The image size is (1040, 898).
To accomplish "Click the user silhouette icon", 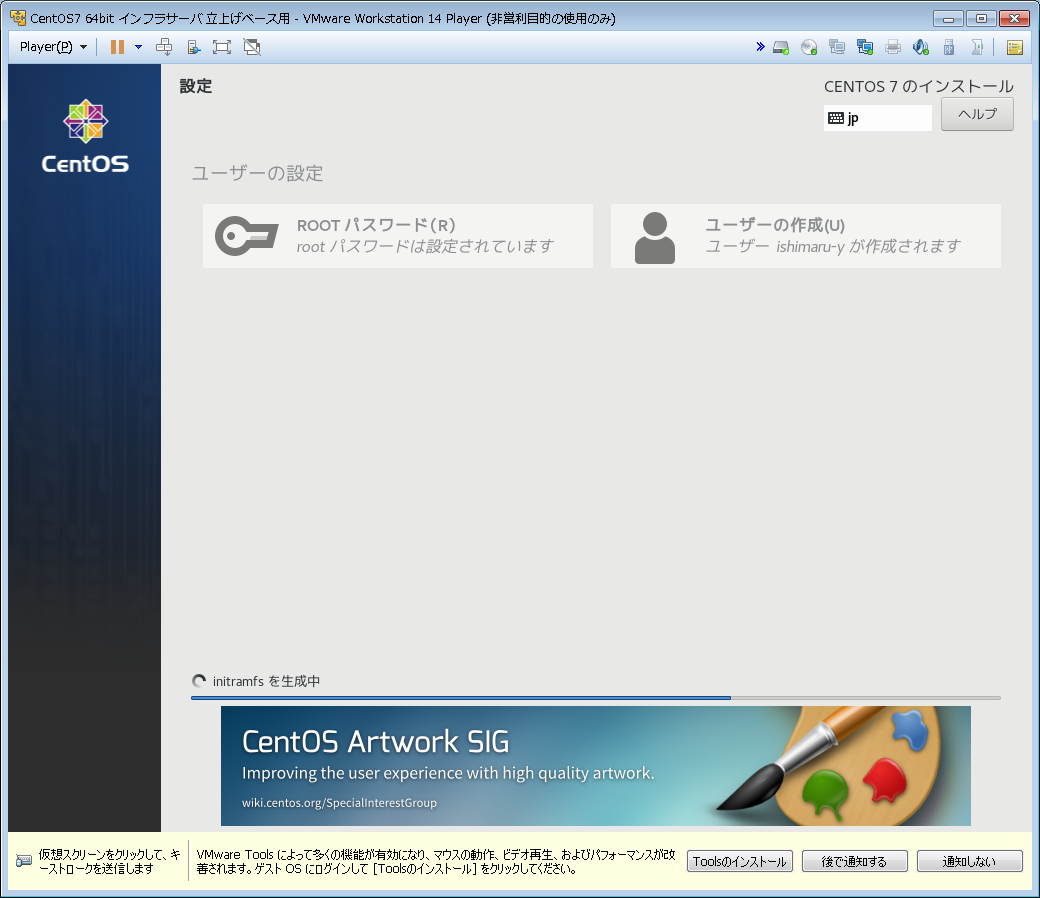I will click(655, 237).
